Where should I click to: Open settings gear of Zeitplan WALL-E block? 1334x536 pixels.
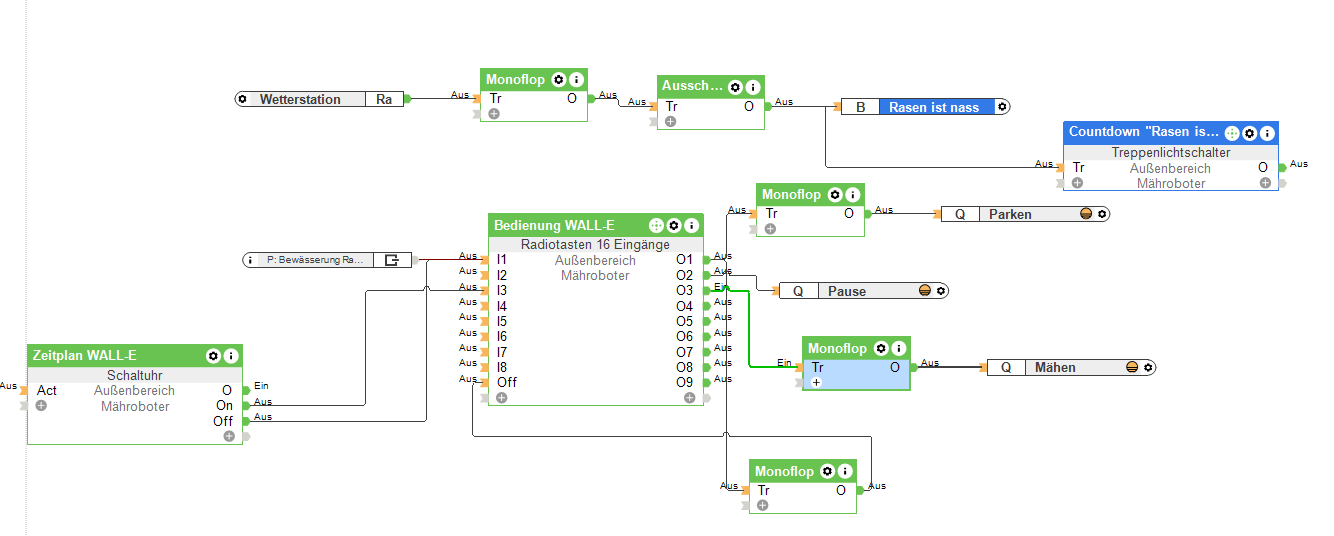(x=213, y=355)
